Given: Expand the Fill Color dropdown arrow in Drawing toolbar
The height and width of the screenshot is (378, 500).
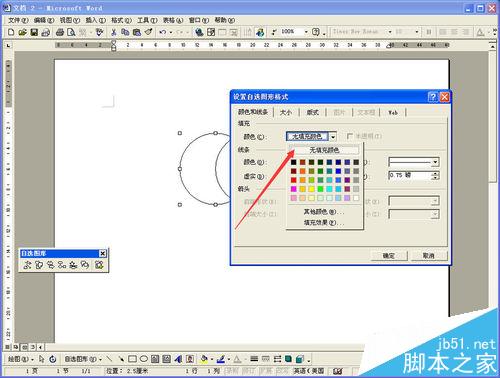Looking at the screenshot, I should 212,359.
